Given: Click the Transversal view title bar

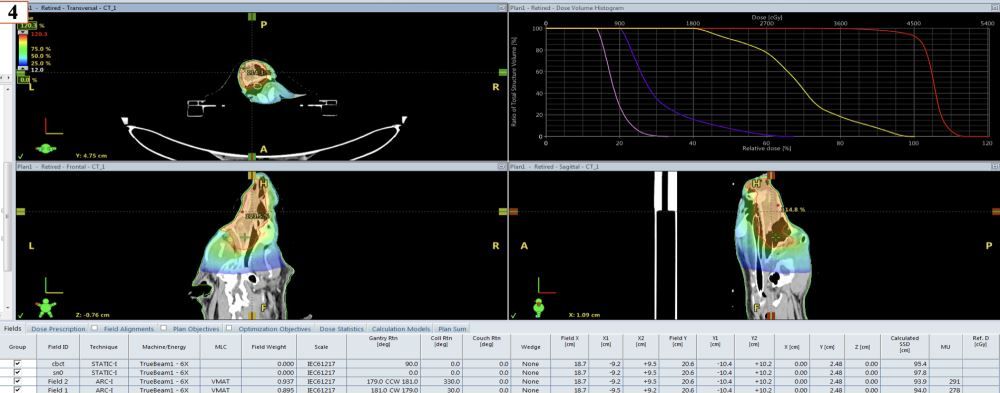Looking at the screenshot, I should (x=261, y=8).
